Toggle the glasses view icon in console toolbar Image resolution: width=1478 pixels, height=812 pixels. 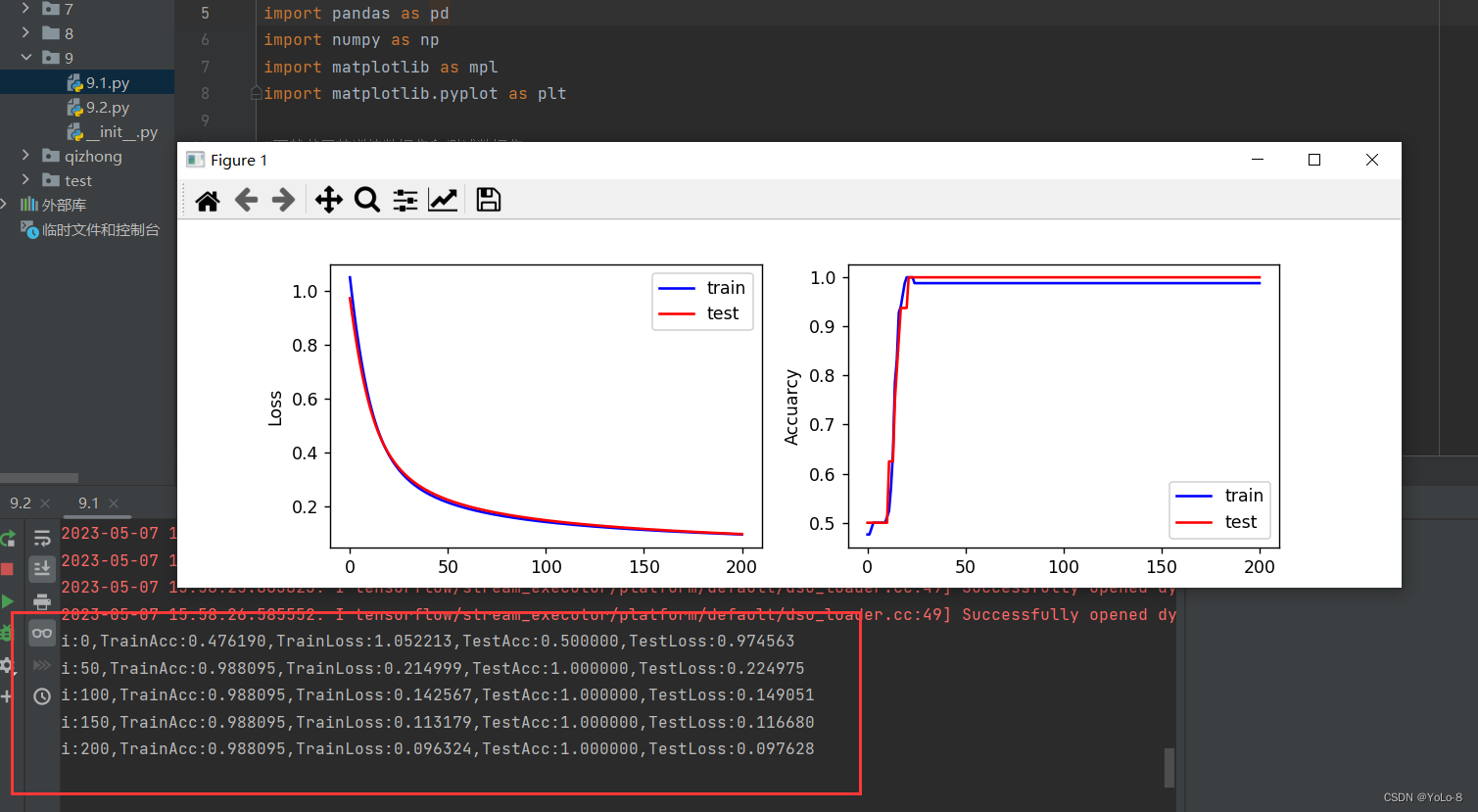point(42,633)
